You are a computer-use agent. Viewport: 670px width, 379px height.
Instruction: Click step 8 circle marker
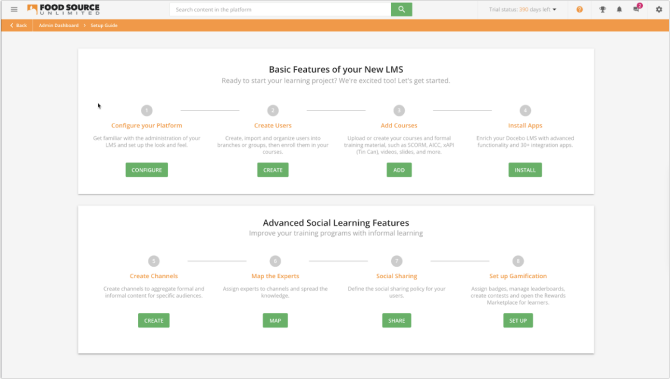(x=518, y=261)
